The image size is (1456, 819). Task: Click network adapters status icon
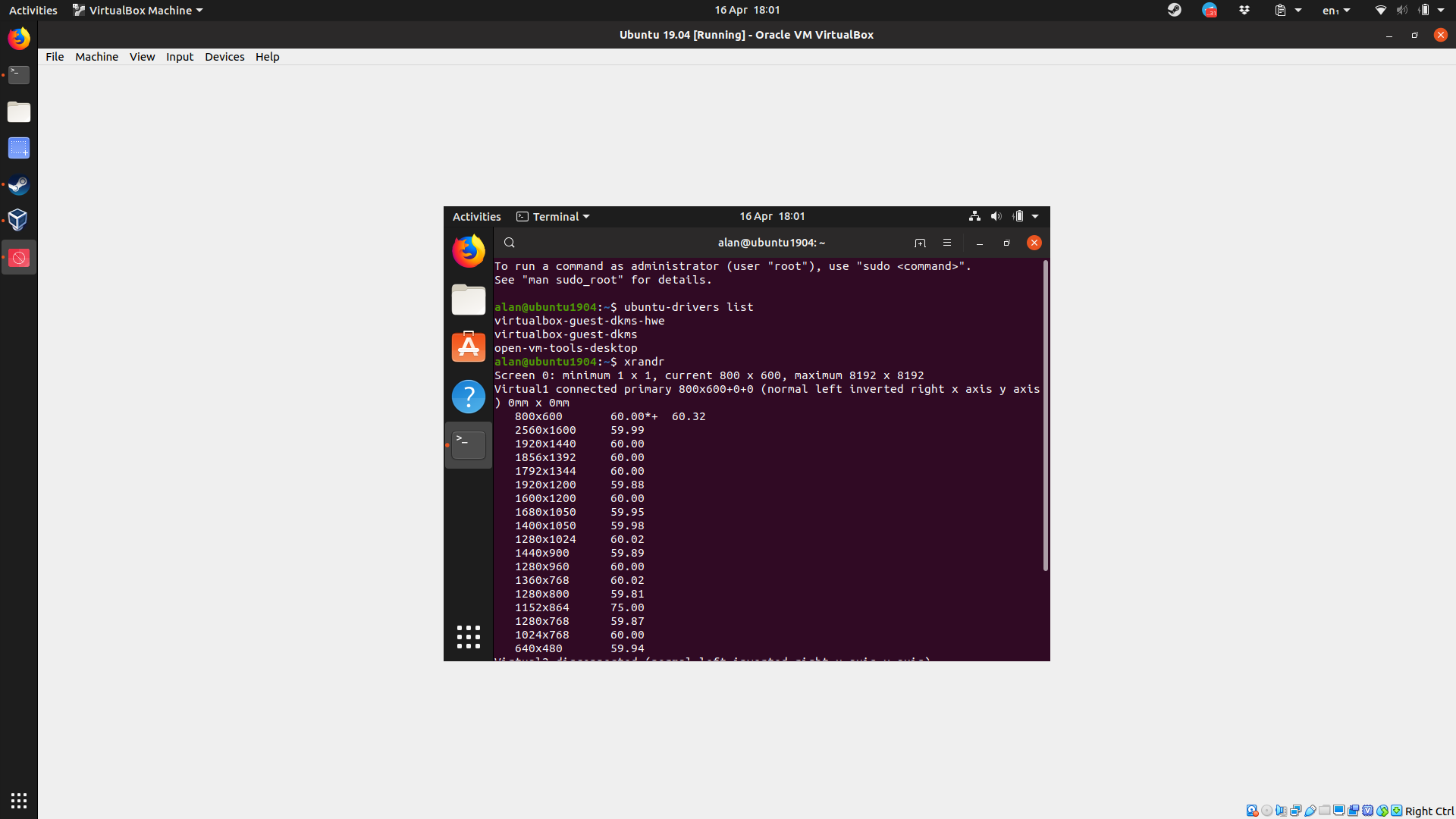tap(1296, 811)
